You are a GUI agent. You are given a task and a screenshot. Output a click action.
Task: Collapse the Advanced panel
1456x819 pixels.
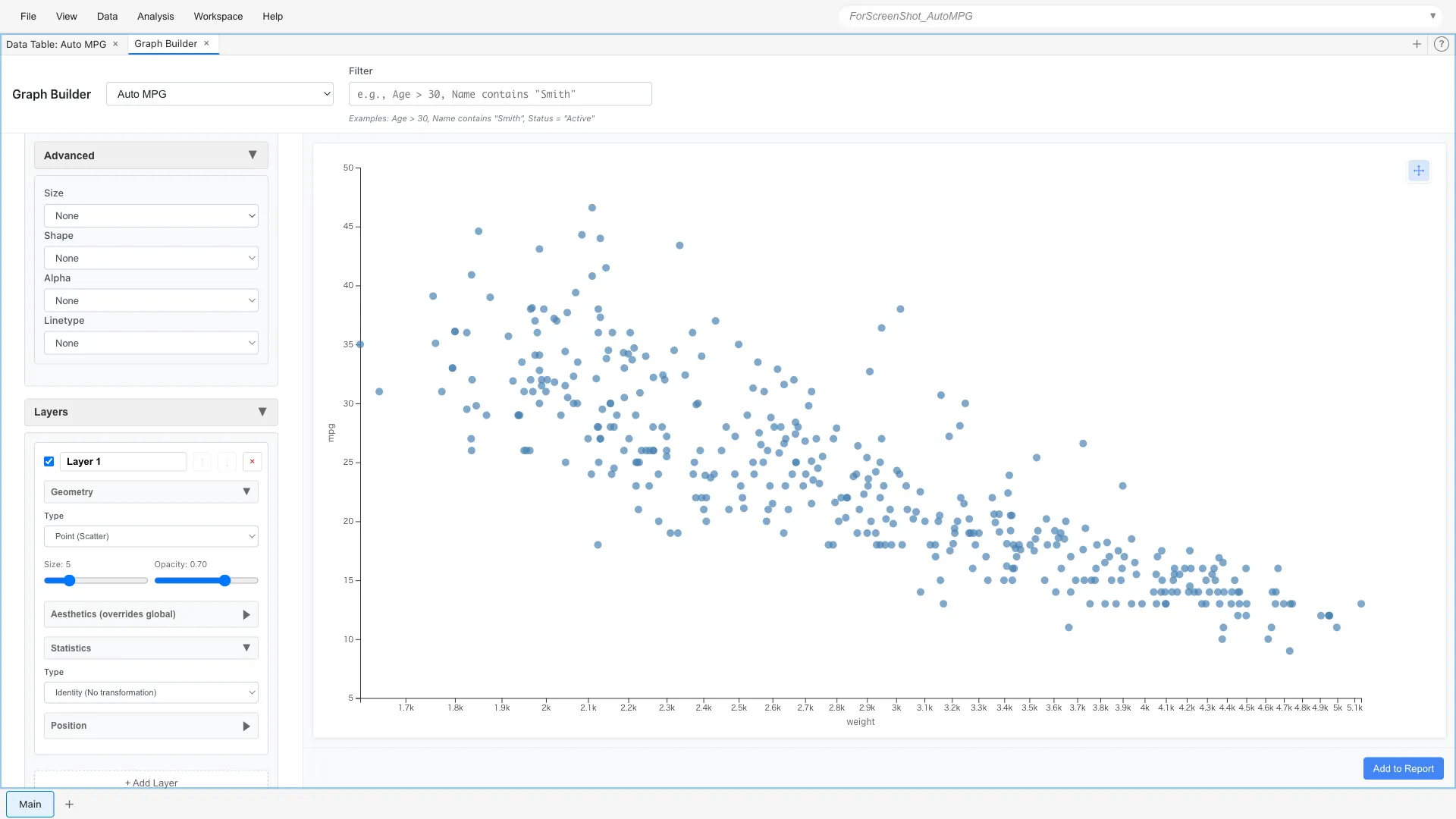tap(253, 155)
